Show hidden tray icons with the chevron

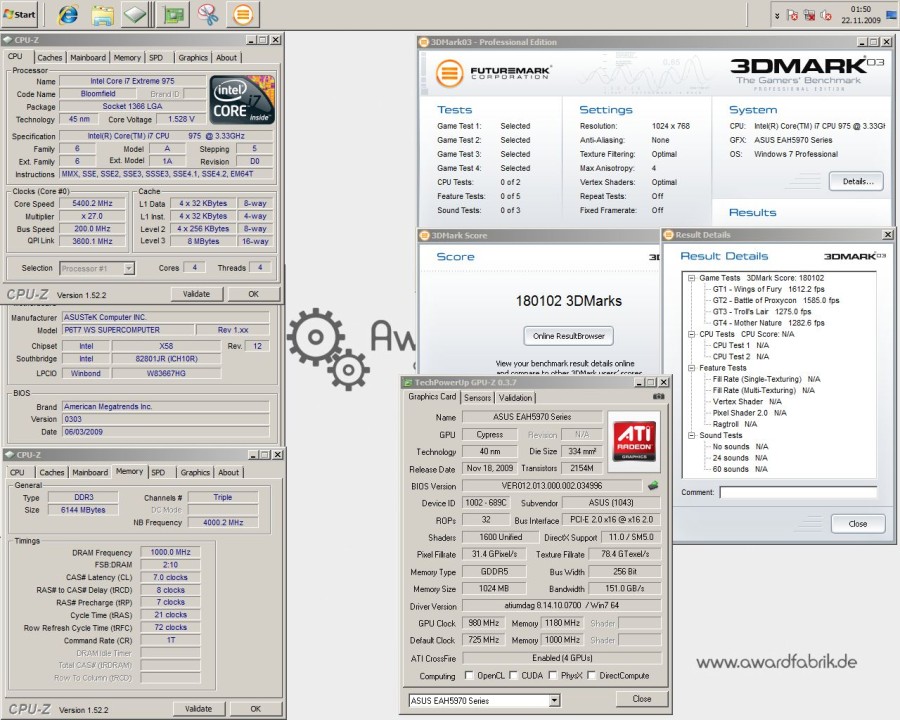pos(777,16)
